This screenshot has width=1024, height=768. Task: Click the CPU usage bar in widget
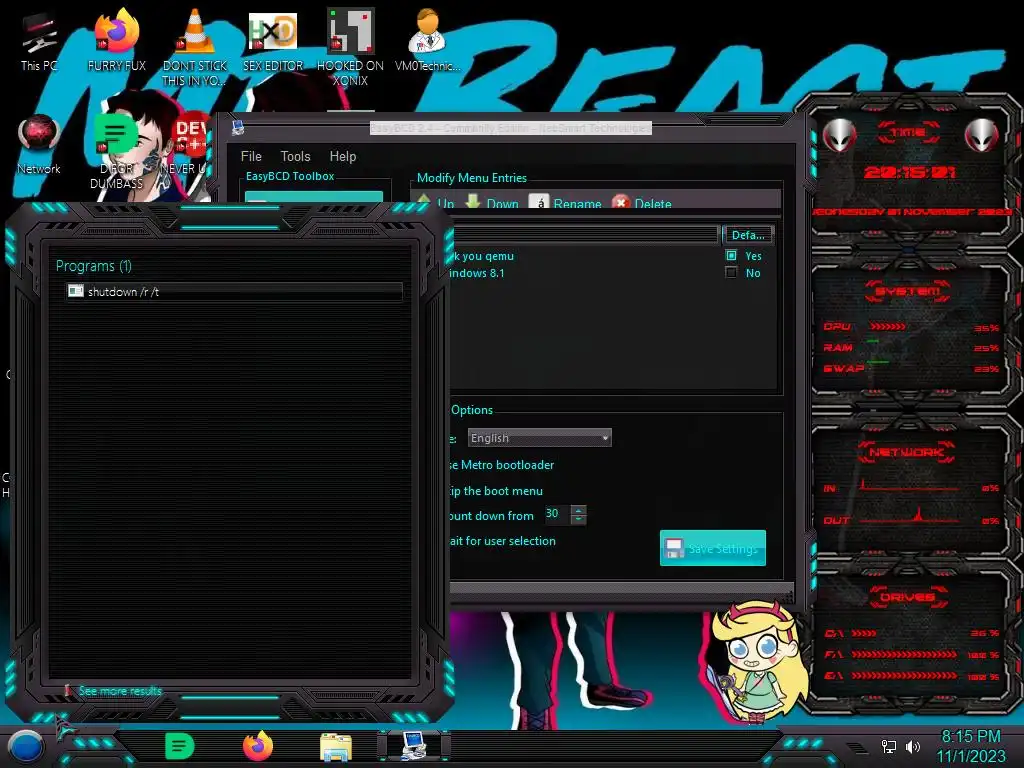tap(887, 327)
